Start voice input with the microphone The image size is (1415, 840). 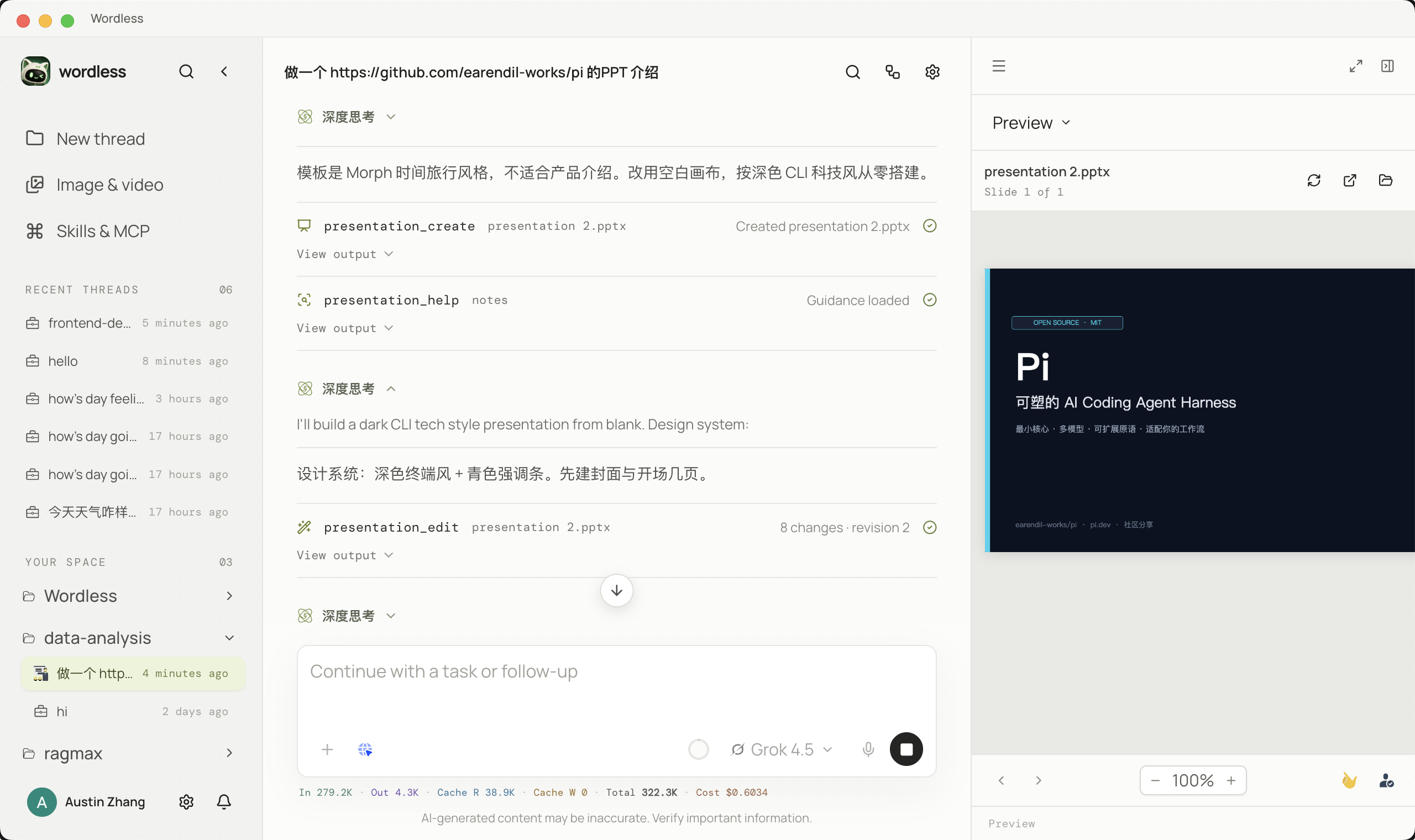point(868,749)
